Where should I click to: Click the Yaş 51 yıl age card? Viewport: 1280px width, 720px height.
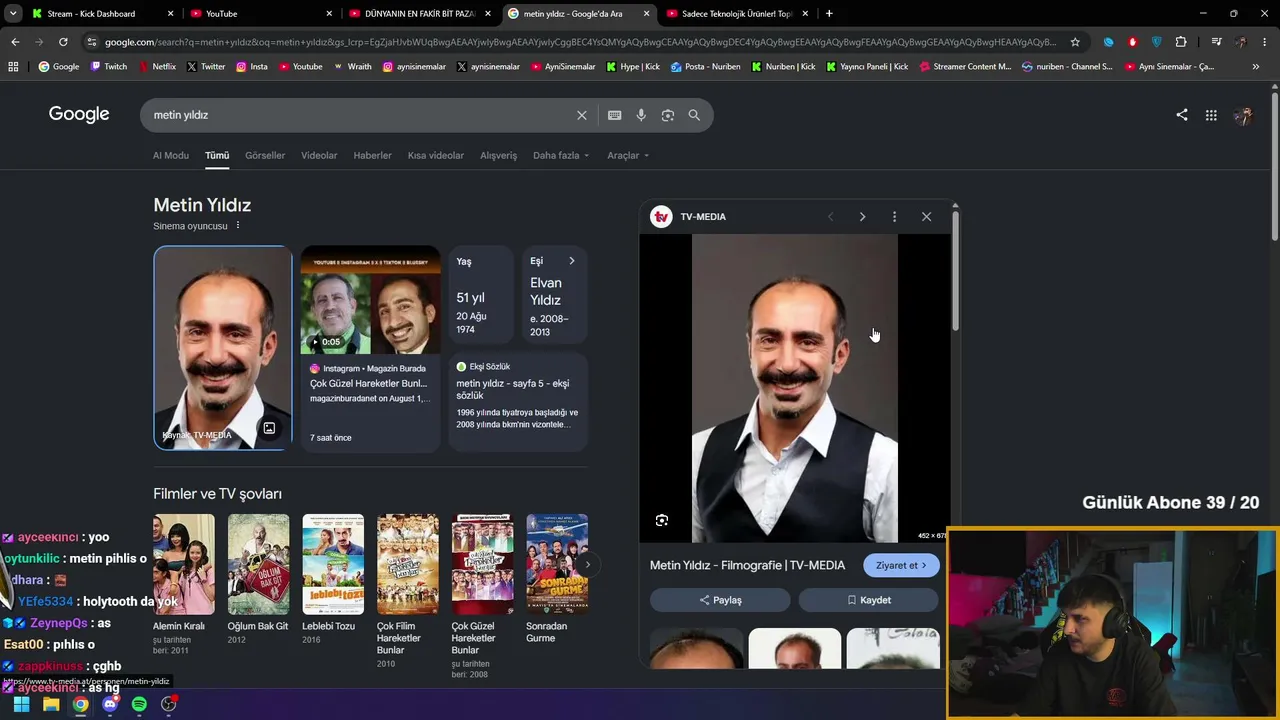click(x=480, y=296)
